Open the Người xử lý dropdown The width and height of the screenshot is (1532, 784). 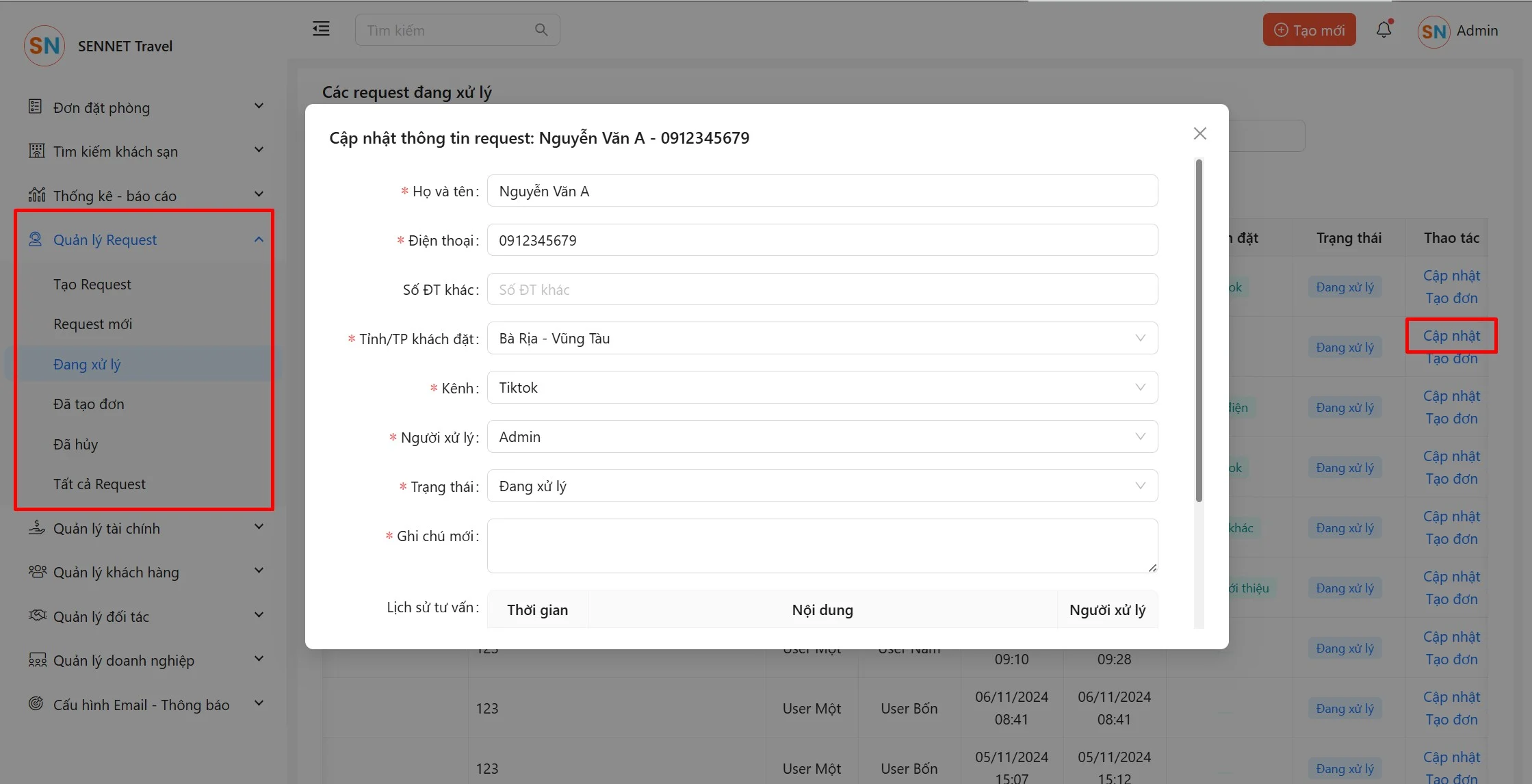pyautogui.click(x=822, y=436)
